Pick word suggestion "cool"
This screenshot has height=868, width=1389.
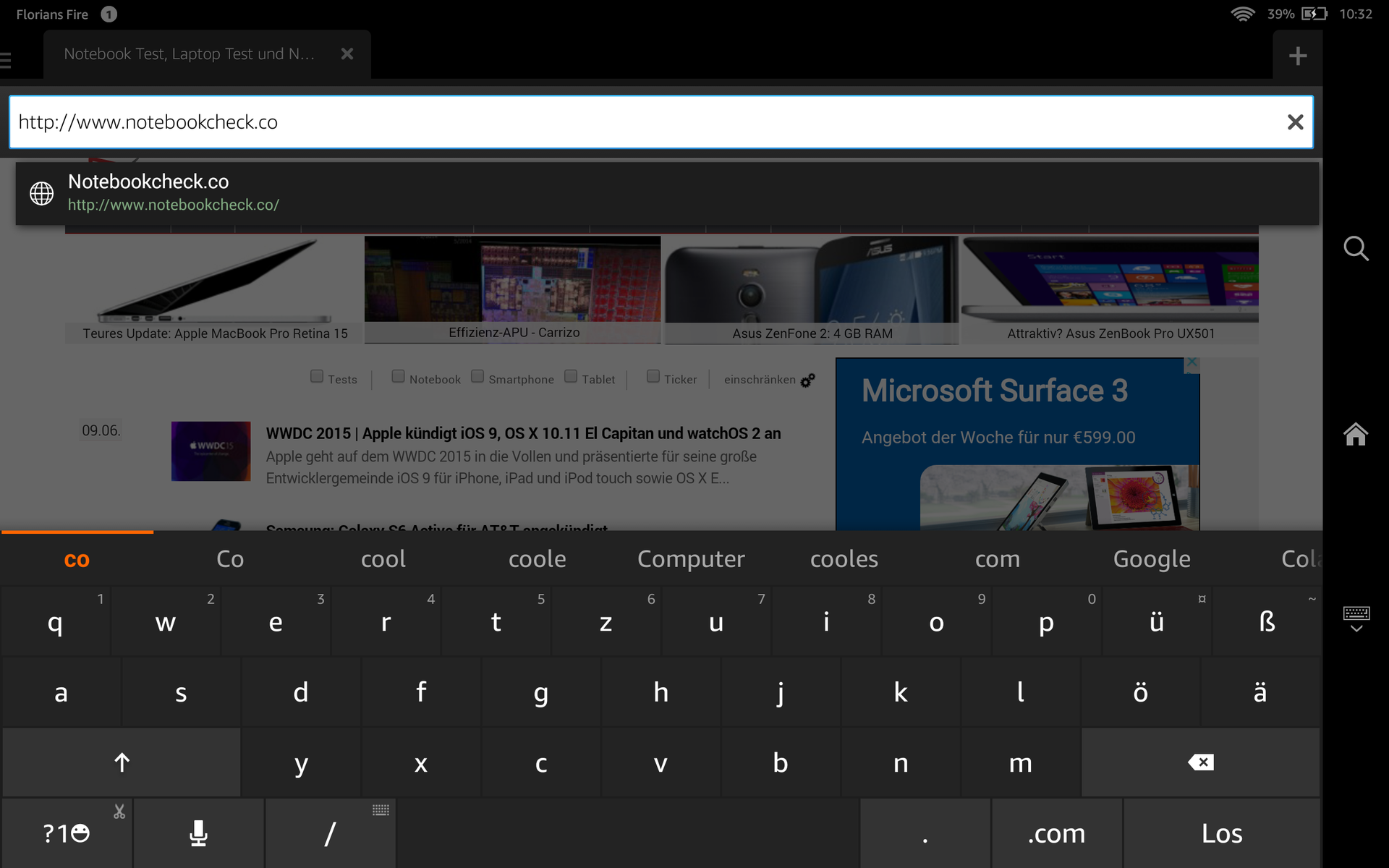[383, 559]
